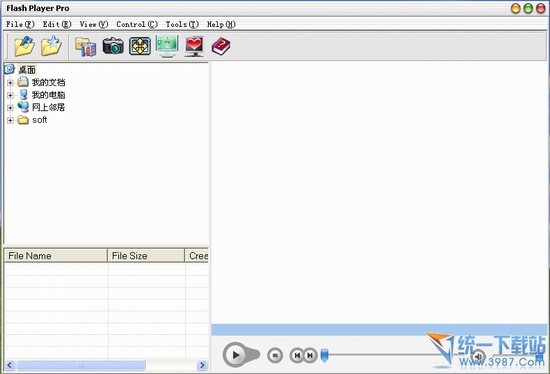This screenshot has height=374, width=550.
Task: Select the soft folder in tree
Action: point(40,120)
